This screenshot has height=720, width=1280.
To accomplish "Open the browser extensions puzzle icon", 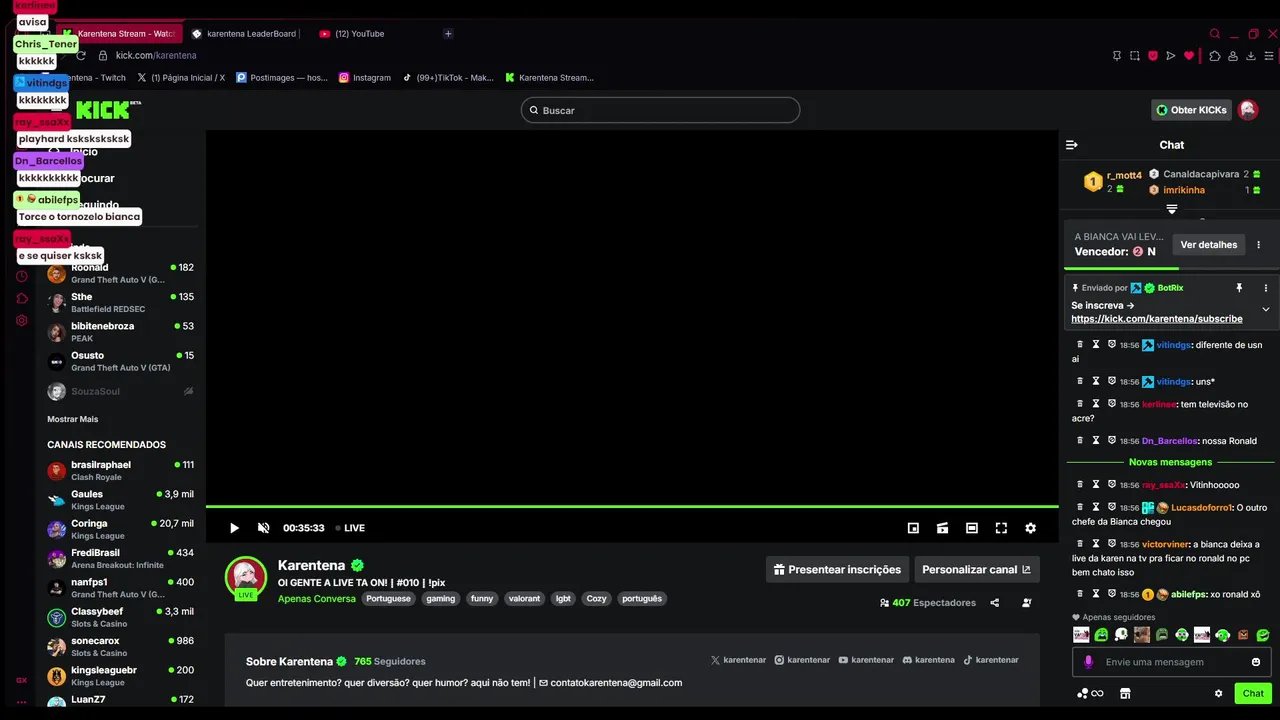I will coord(1215,56).
